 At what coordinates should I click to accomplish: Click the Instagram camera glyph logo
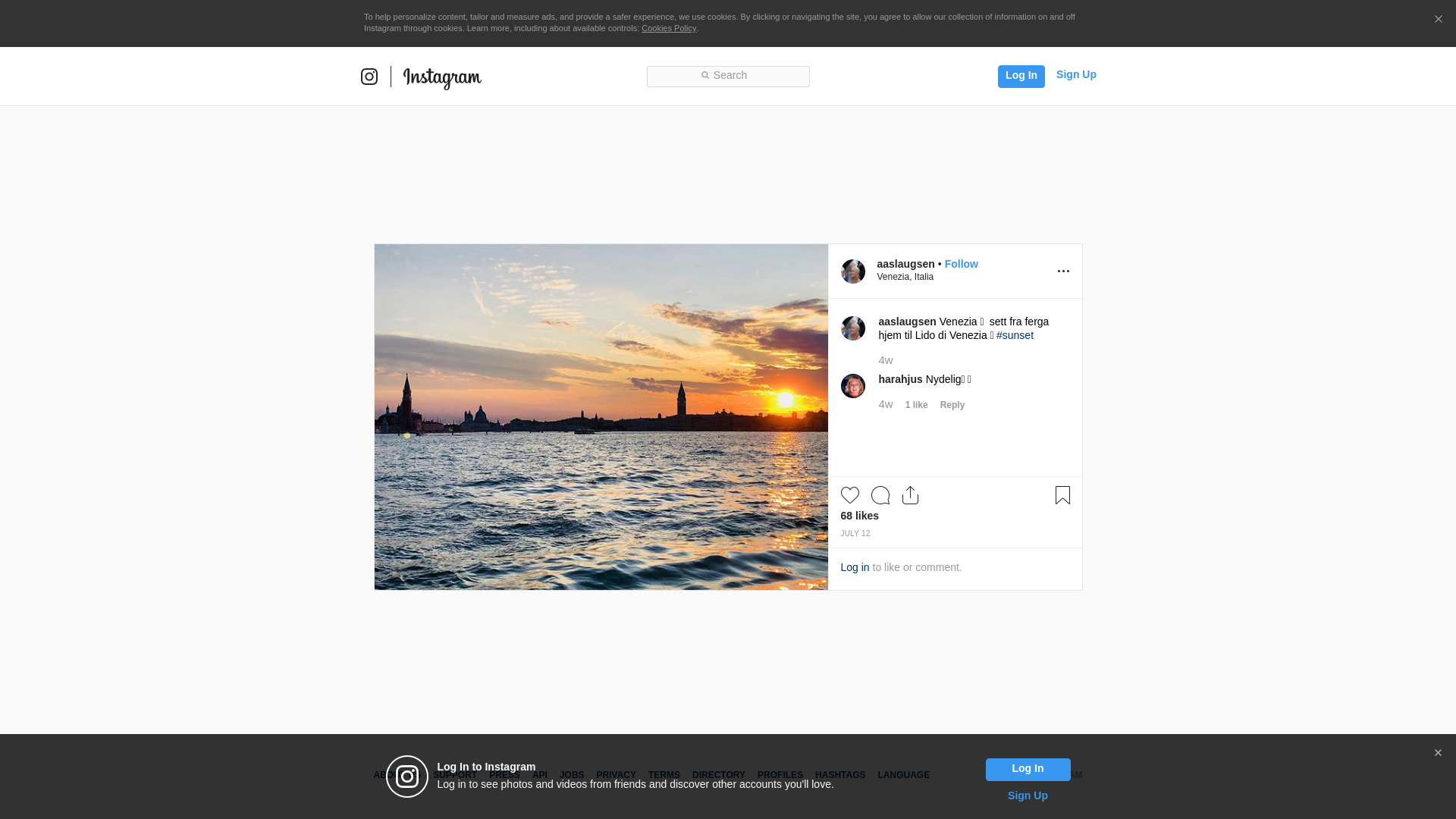tap(369, 77)
